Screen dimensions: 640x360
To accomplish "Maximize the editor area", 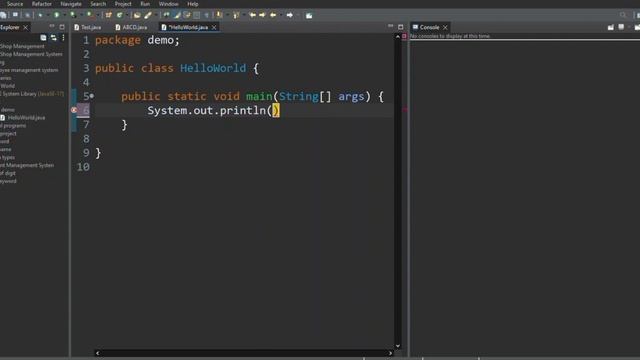I will [x=400, y=27].
